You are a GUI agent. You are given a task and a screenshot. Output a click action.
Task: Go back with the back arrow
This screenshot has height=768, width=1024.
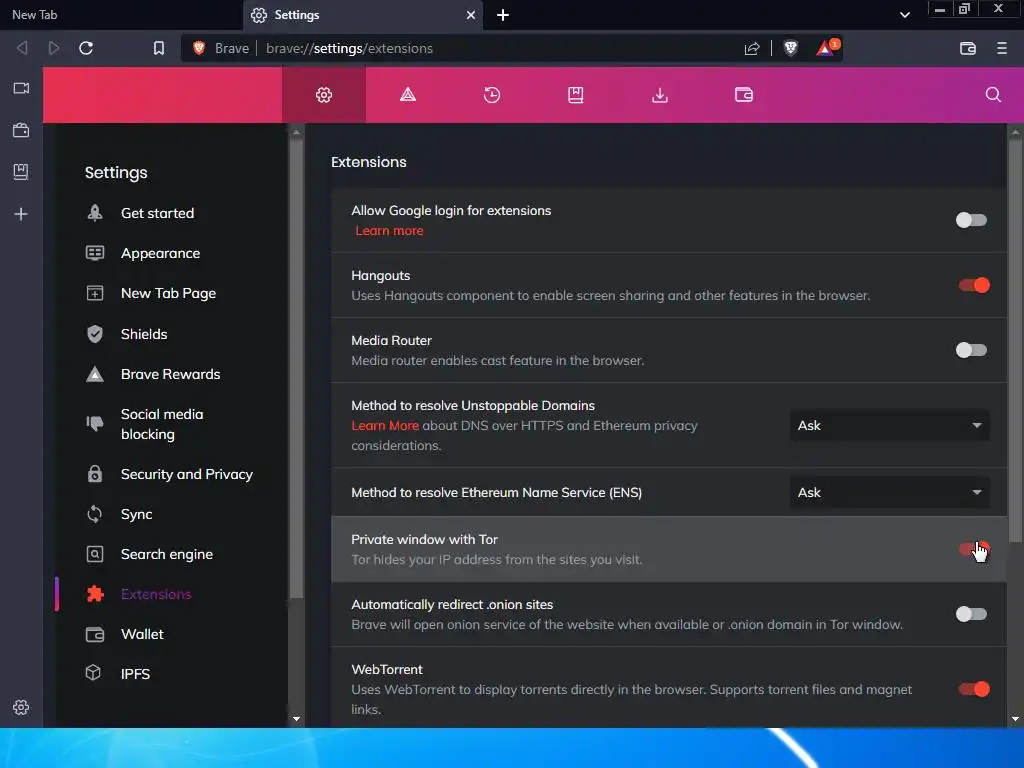click(x=22, y=48)
